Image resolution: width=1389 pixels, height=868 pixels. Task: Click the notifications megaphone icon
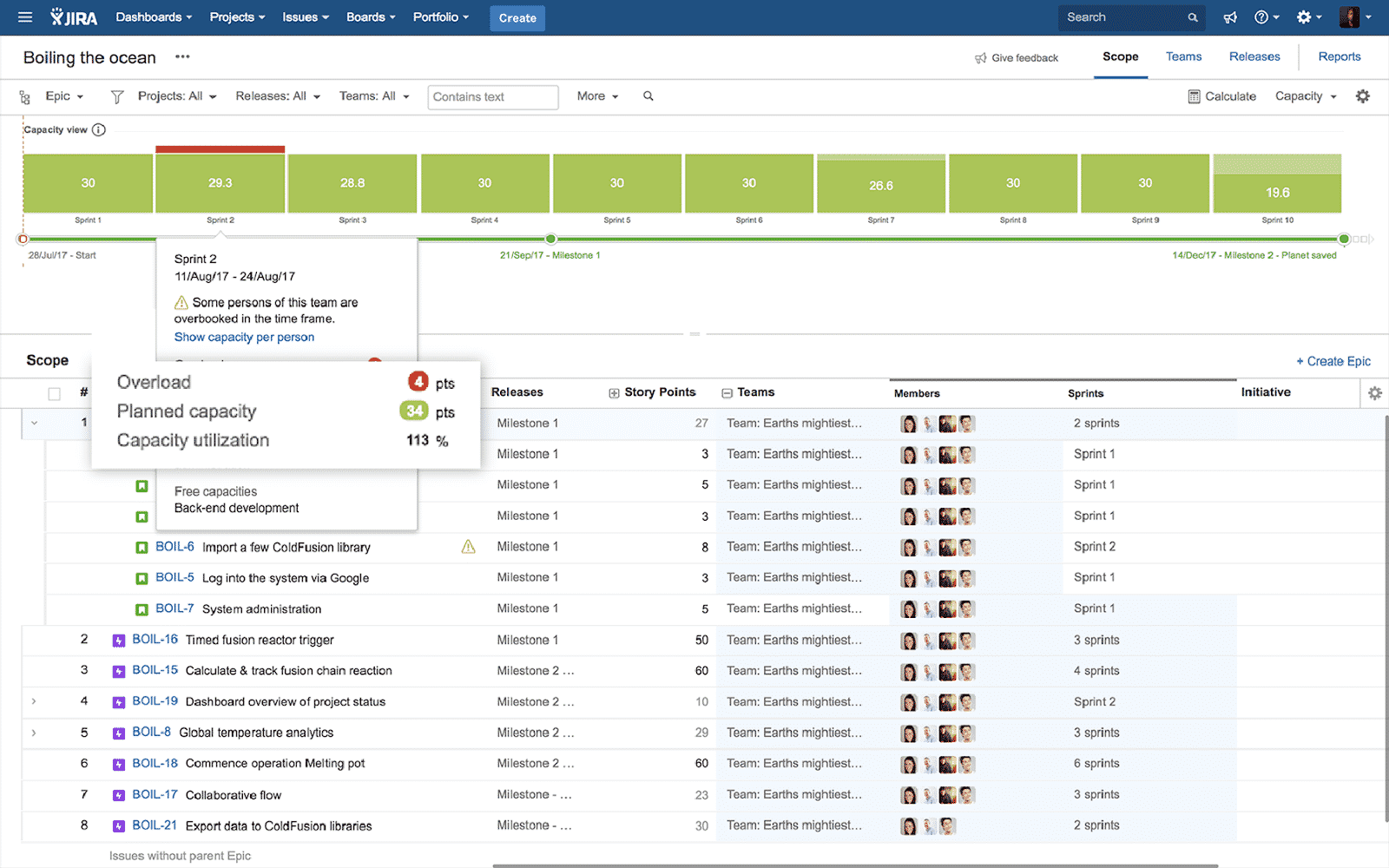(x=1230, y=17)
